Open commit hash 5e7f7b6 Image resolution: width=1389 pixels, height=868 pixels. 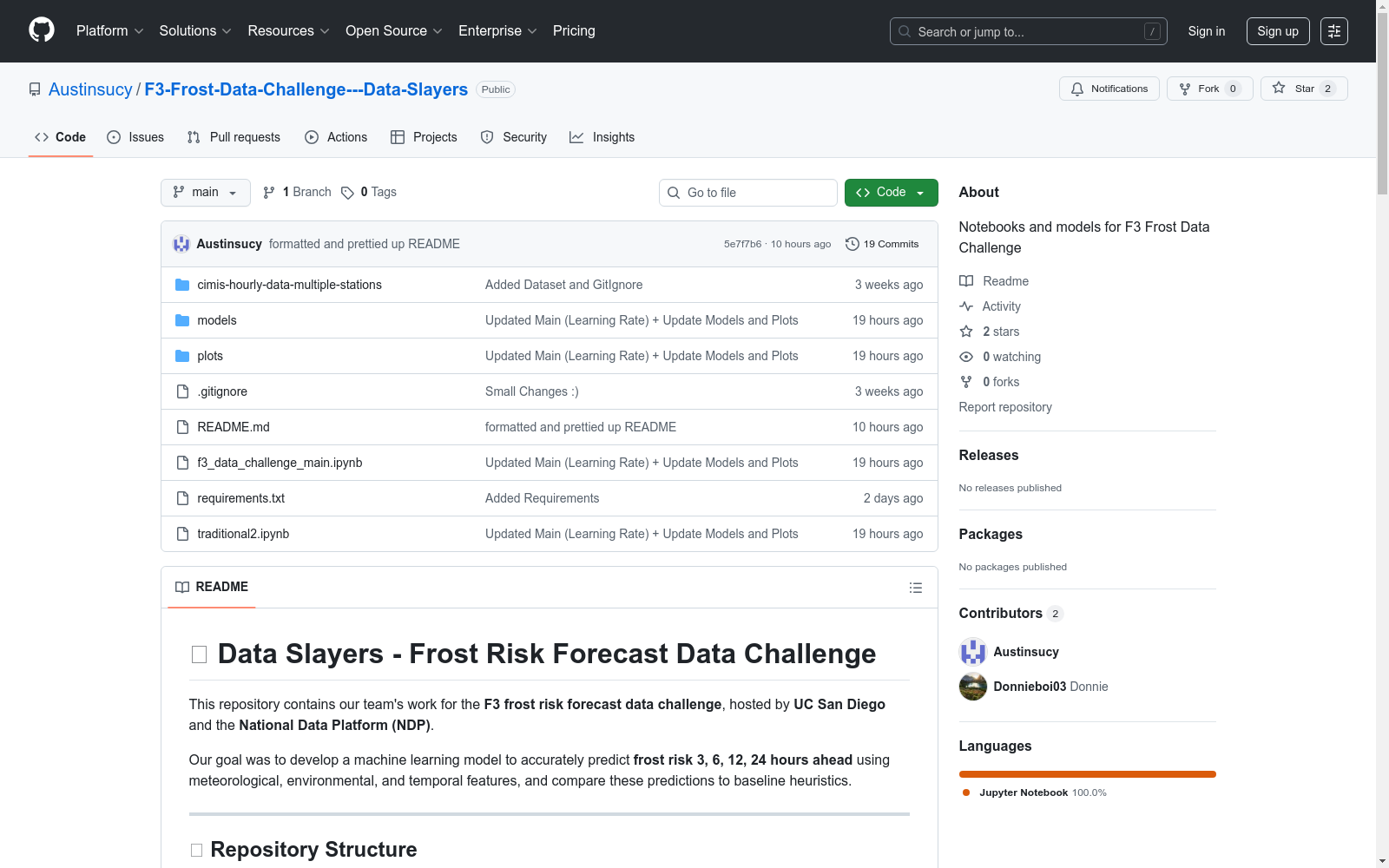pyautogui.click(x=742, y=244)
